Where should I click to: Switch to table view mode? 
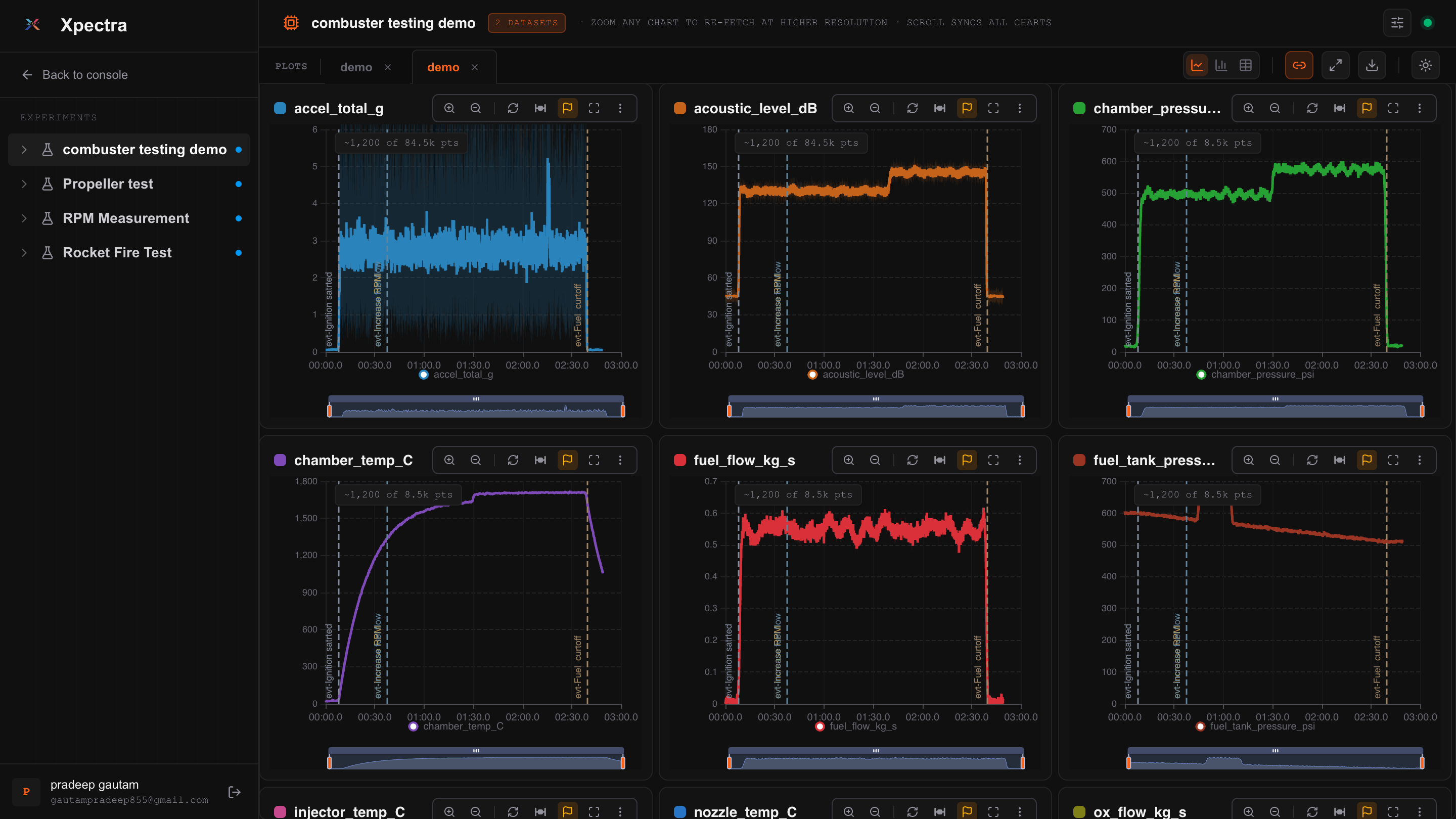point(1245,66)
